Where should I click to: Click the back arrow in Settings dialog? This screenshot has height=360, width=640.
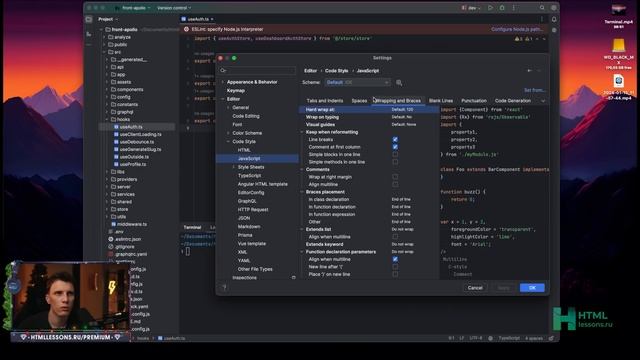click(529, 71)
